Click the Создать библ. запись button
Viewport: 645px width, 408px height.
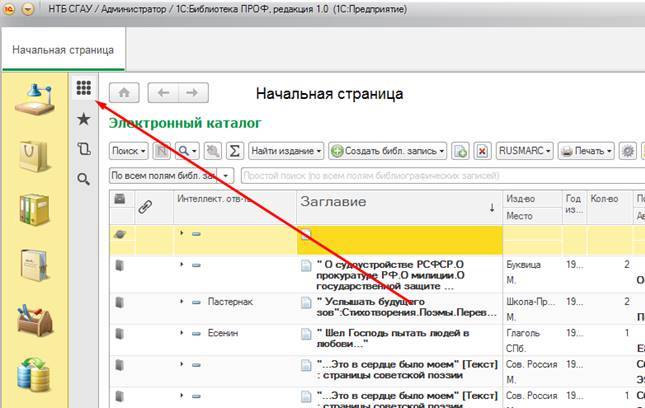point(387,151)
